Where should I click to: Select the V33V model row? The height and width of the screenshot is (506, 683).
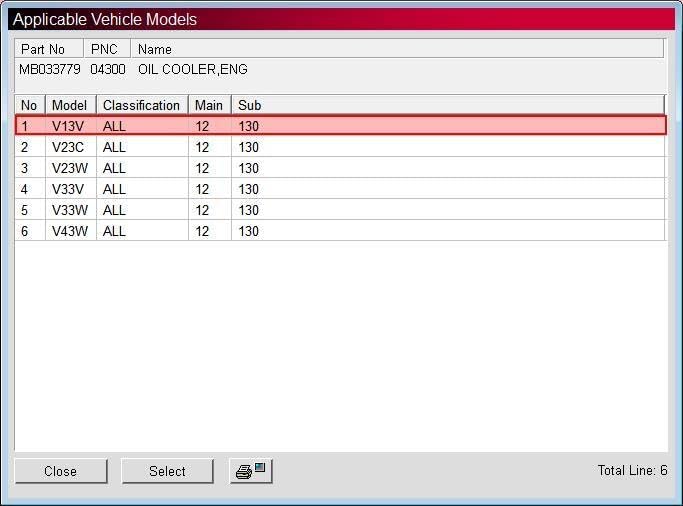pyautogui.click(x=341, y=189)
